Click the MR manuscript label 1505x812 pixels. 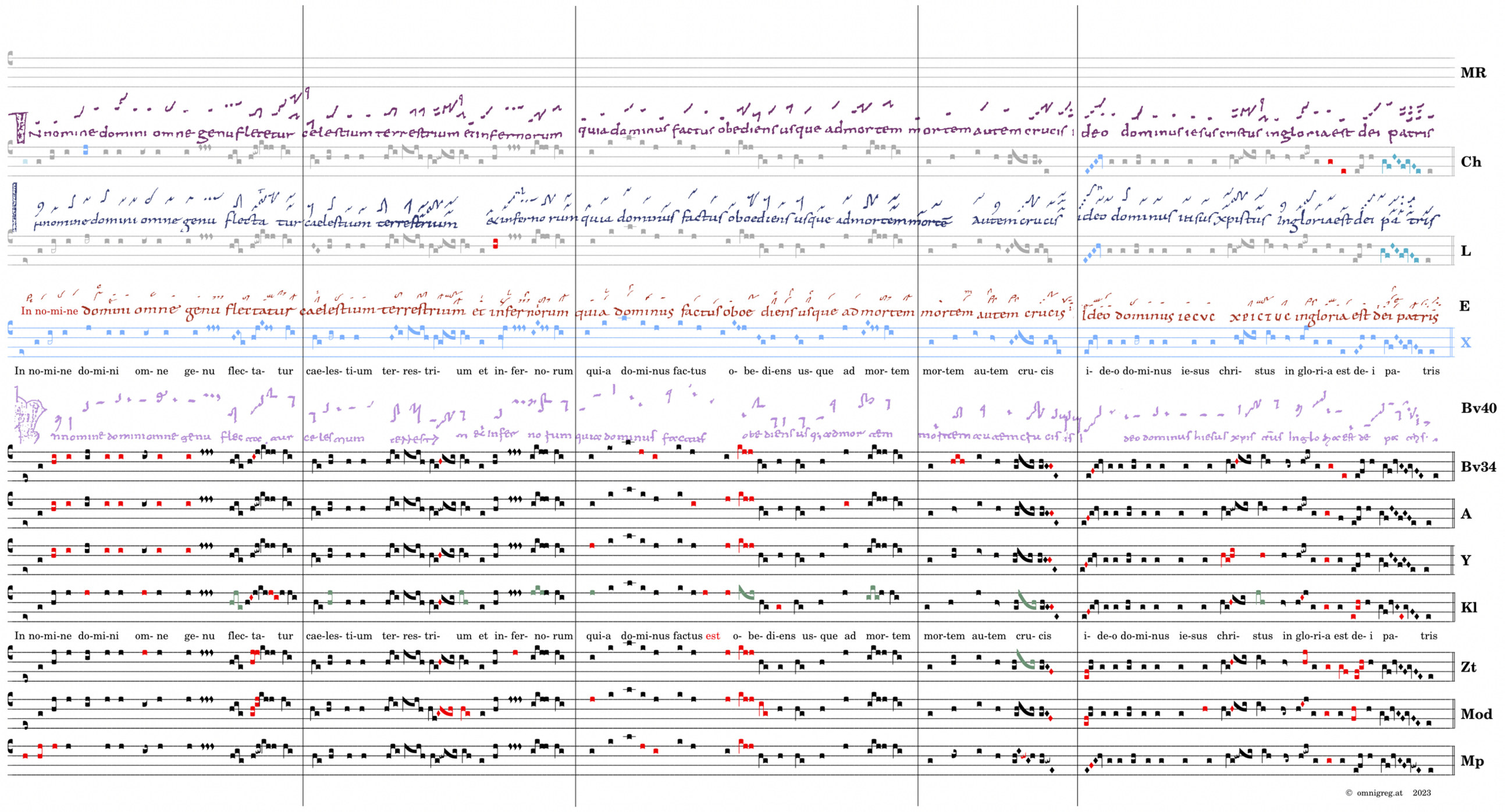tap(1473, 73)
